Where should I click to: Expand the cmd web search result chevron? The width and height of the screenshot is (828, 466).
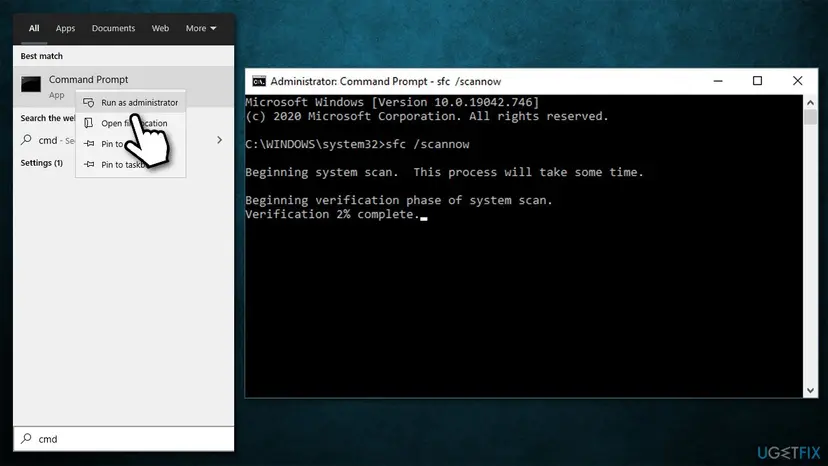point(220,140)
